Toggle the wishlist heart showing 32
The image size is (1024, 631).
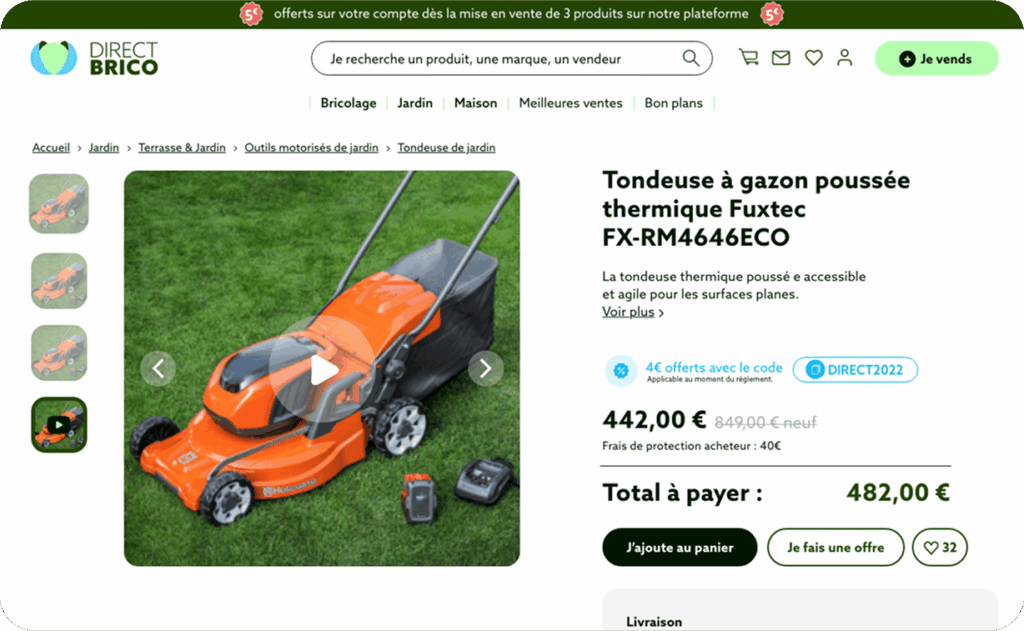point(940,547)
